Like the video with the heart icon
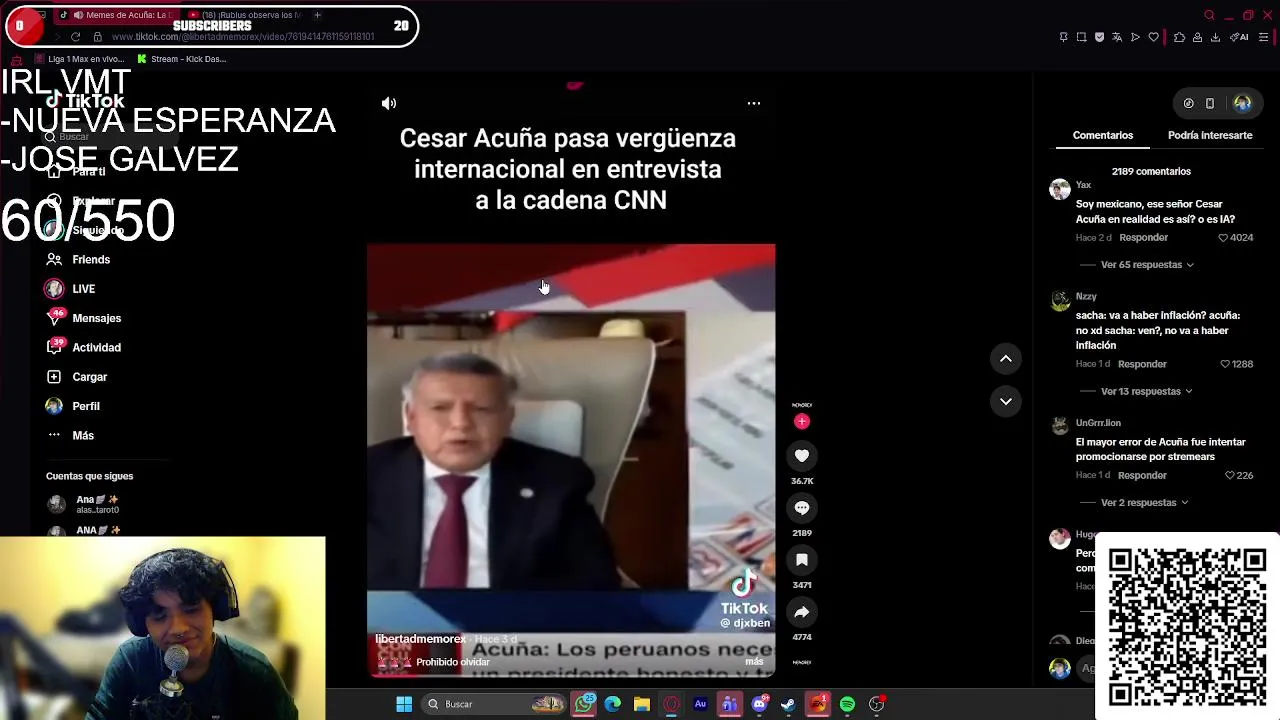The image size is (1280, 720). (802, 456)
